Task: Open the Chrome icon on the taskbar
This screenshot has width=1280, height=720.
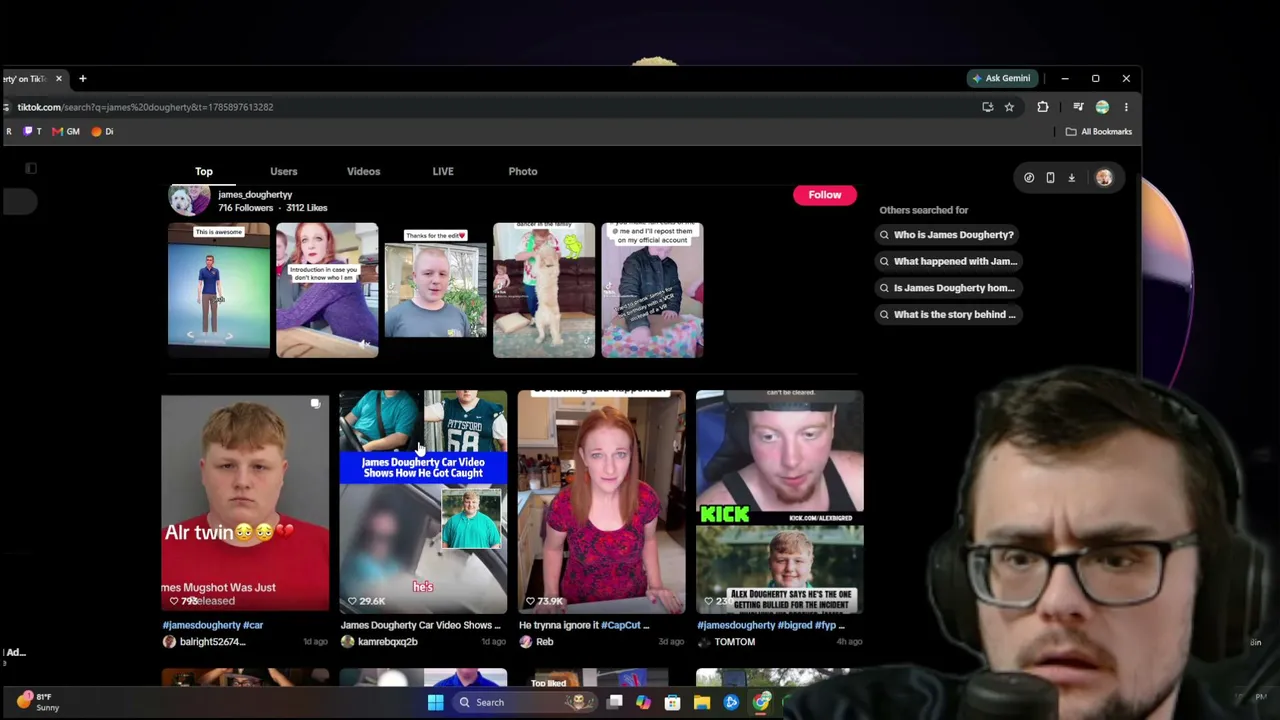Action: click(762, 702)
